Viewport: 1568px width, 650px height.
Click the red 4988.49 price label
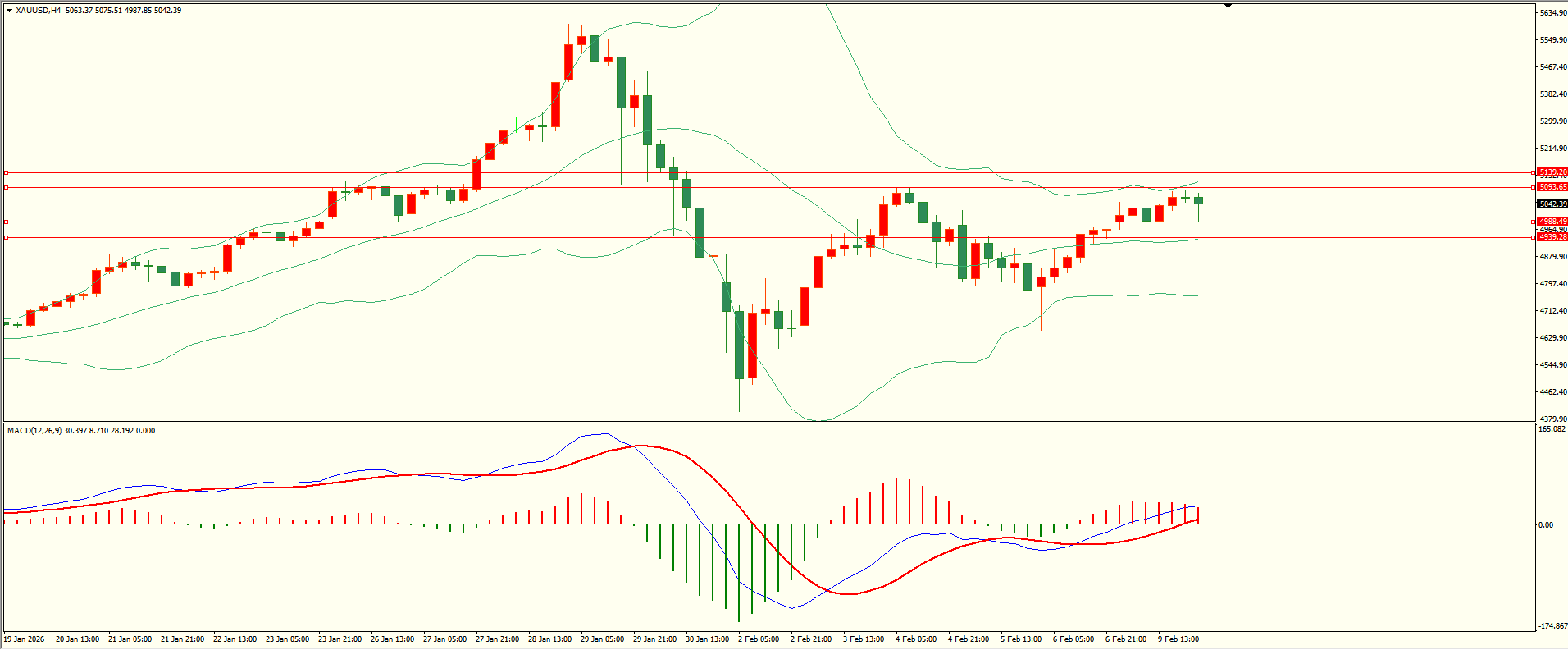pyautogui.click(x=1552, y=222)
